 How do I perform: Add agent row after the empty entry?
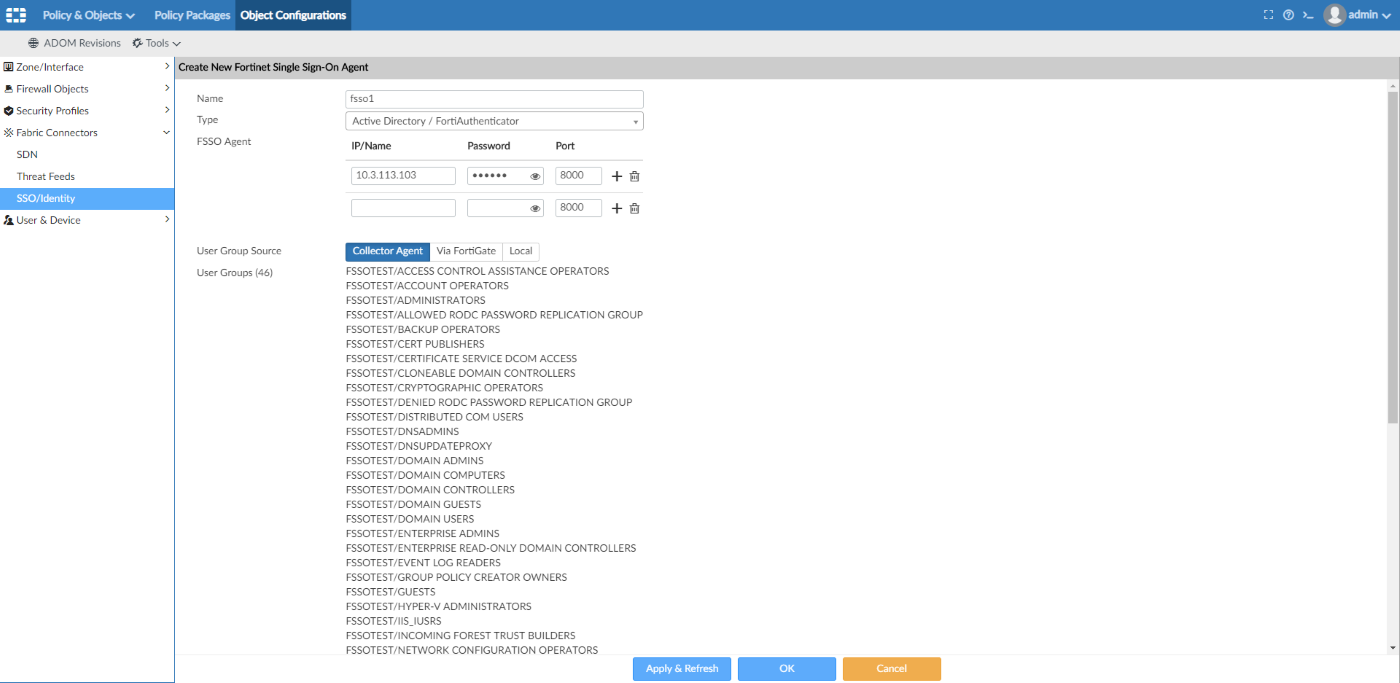point(617,208)
